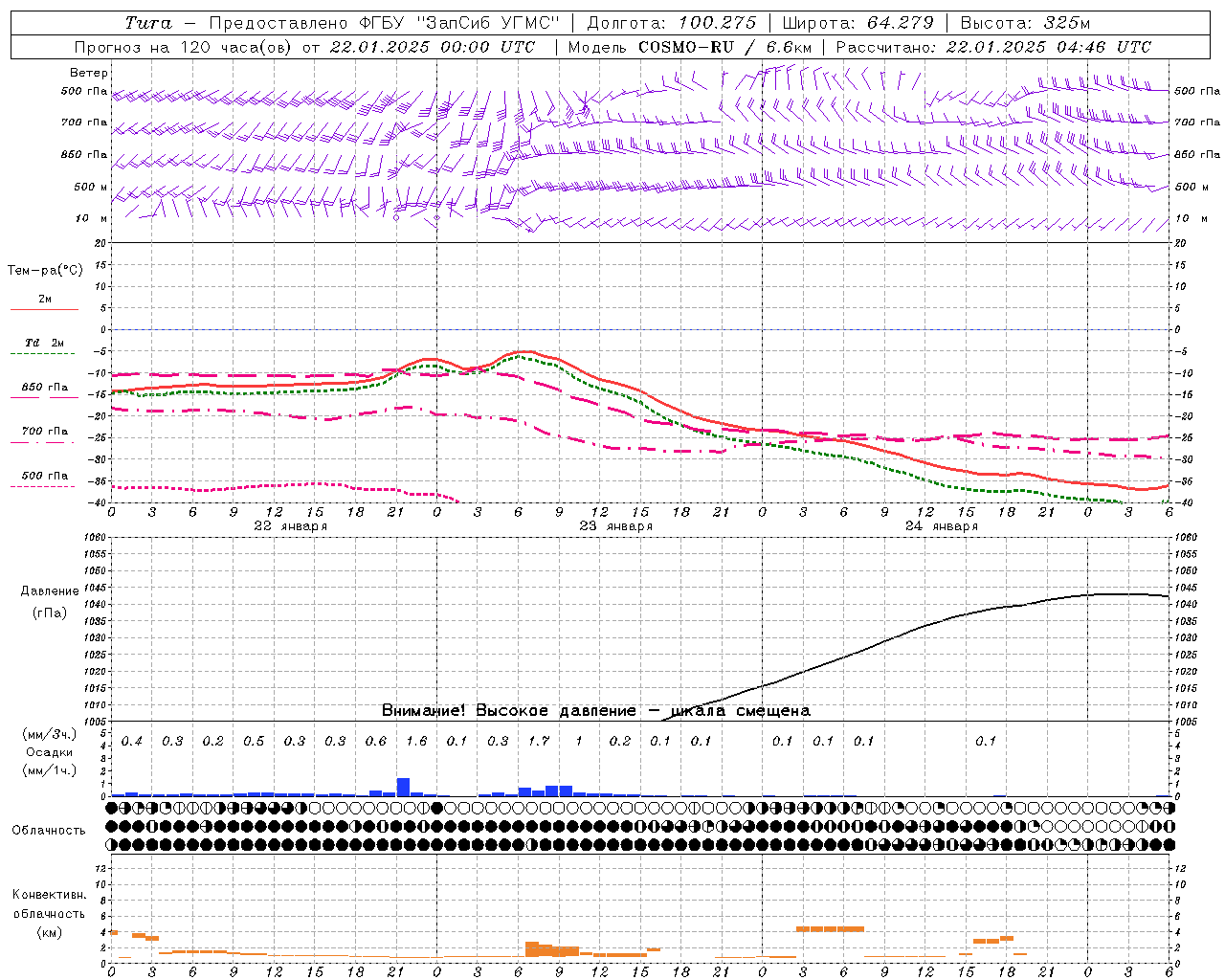Click the 850 гПа temperature legend entry
This screenshot has width=1225, height=980.
(x=45, y=388)
